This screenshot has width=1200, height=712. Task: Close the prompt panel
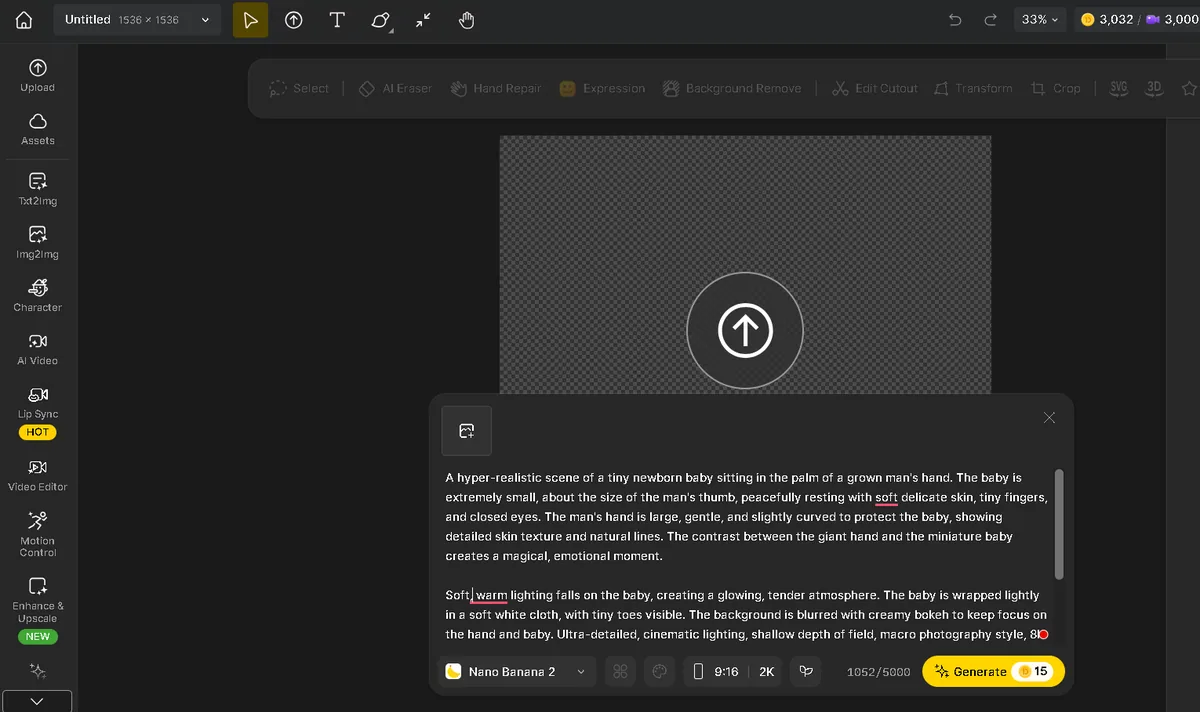(x=1049, y=418)
